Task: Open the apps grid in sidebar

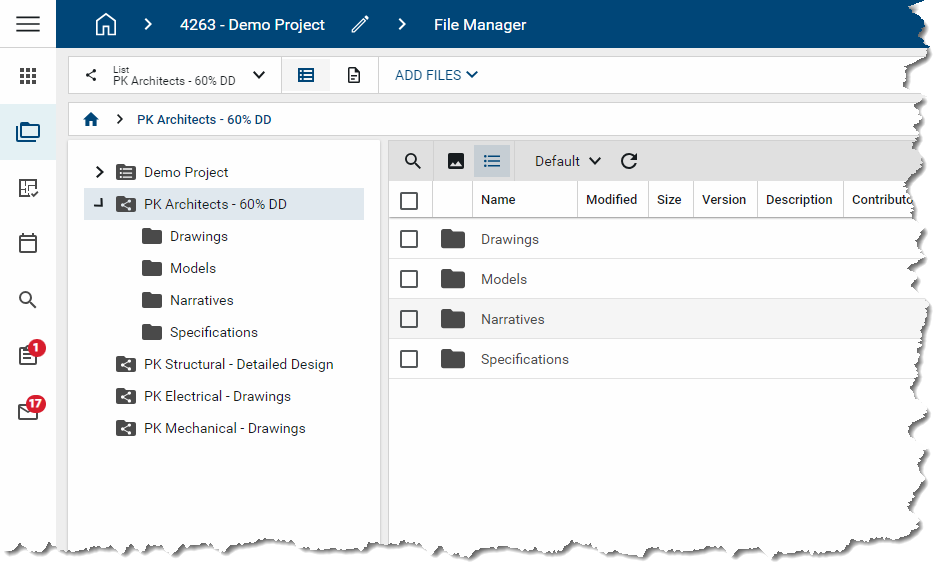Action: click(x=28, y=76)
